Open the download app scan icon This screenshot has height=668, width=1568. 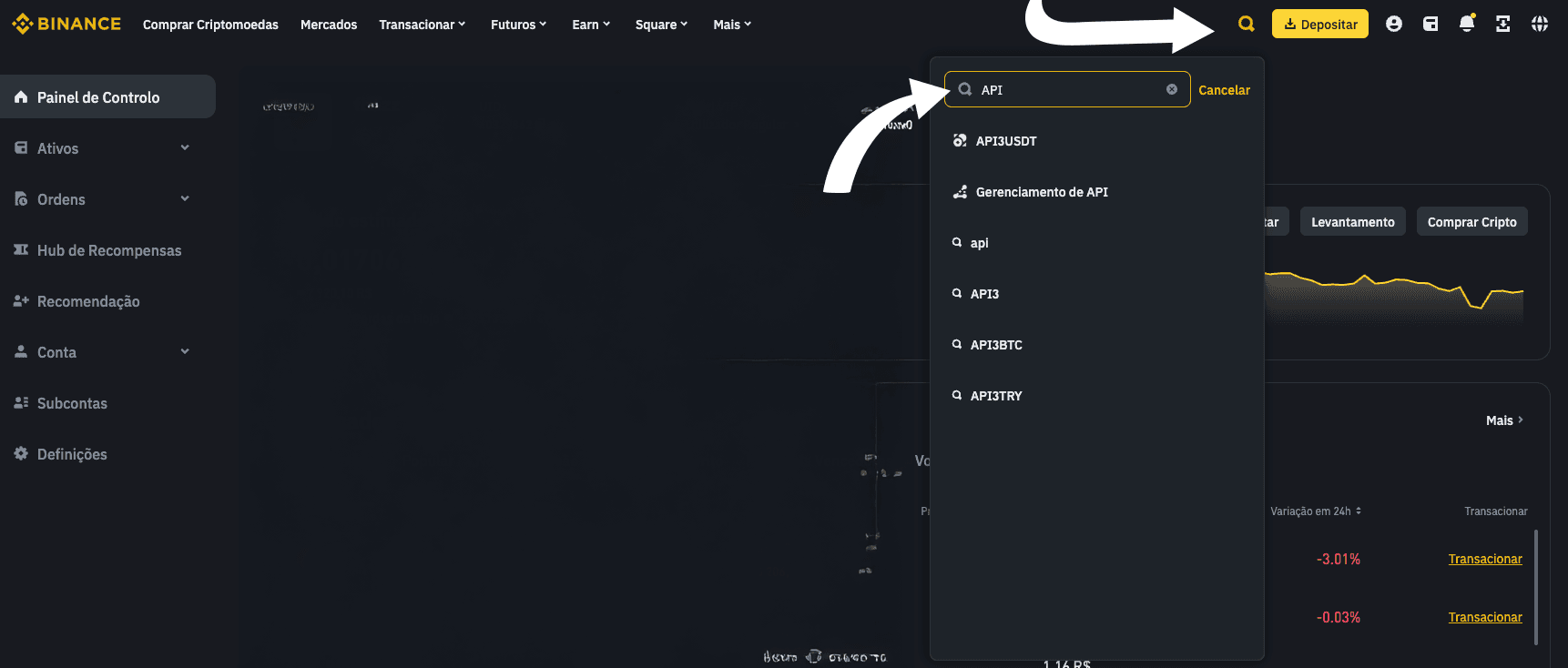[x=1503, y=25]
